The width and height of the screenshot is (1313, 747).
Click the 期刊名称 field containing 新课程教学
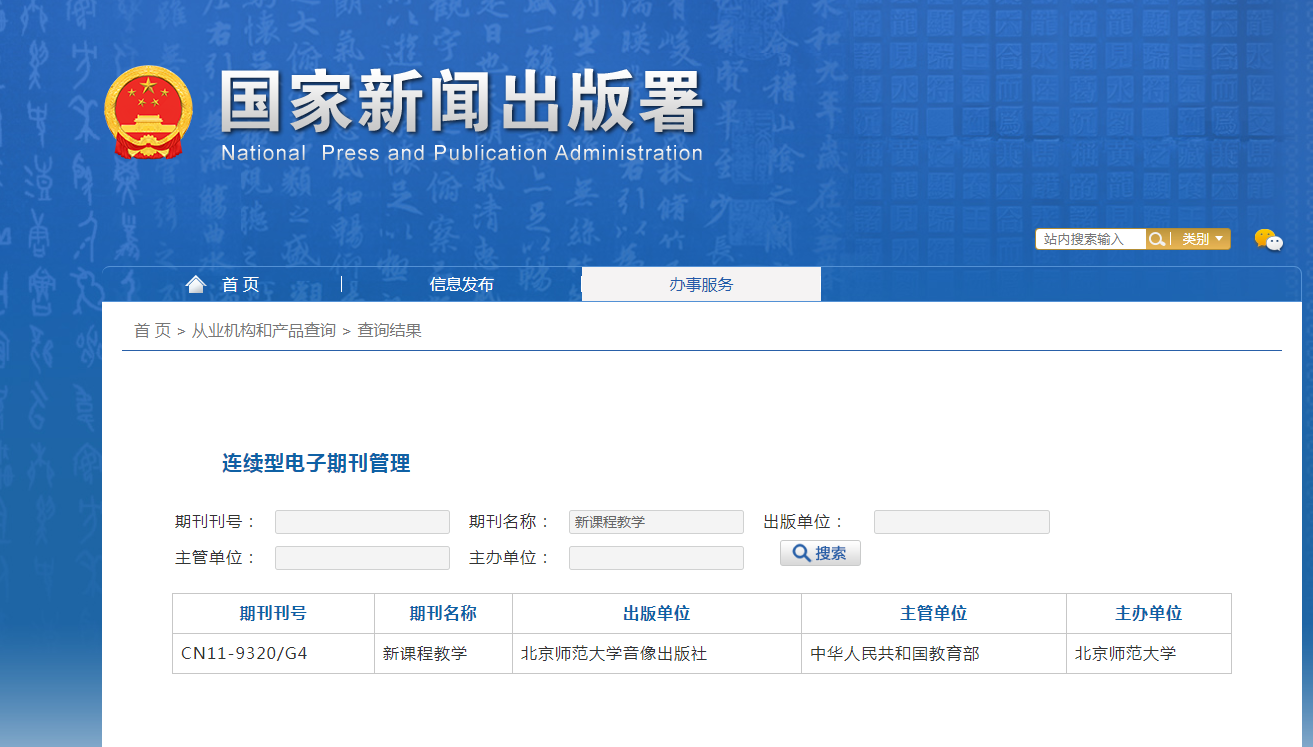[656, 522]
